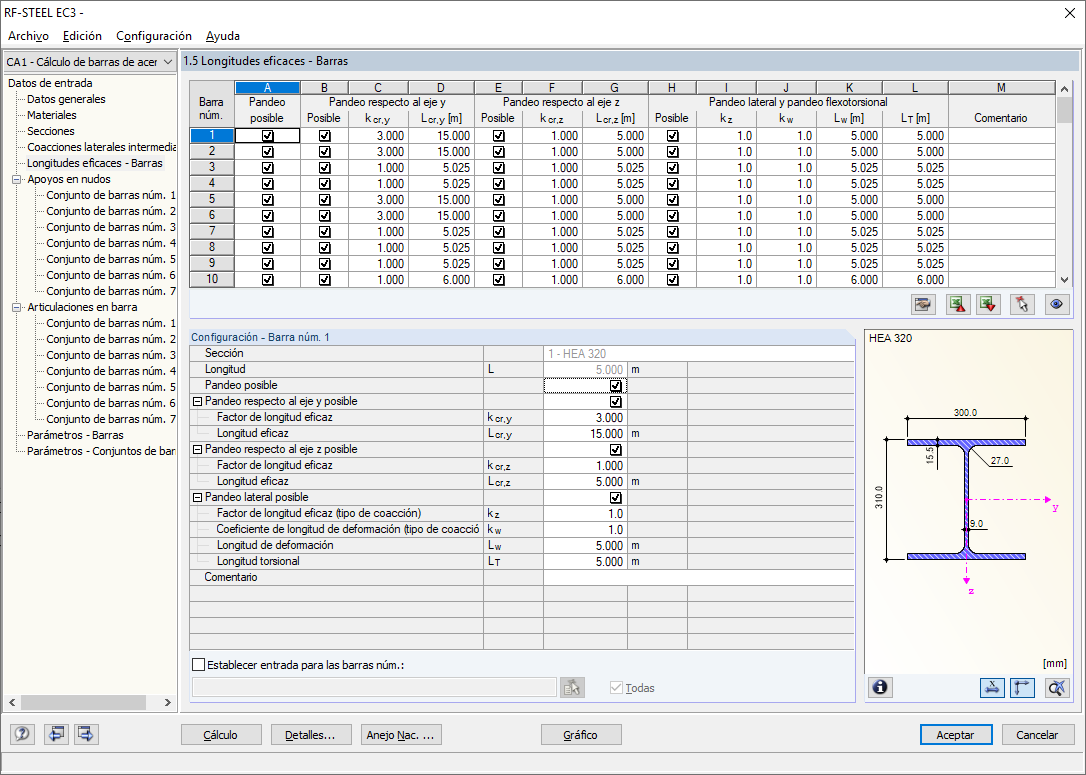Uncheck Pandeo posible for barra 2
1086x775 pixels.
click(x=267, y=151)
